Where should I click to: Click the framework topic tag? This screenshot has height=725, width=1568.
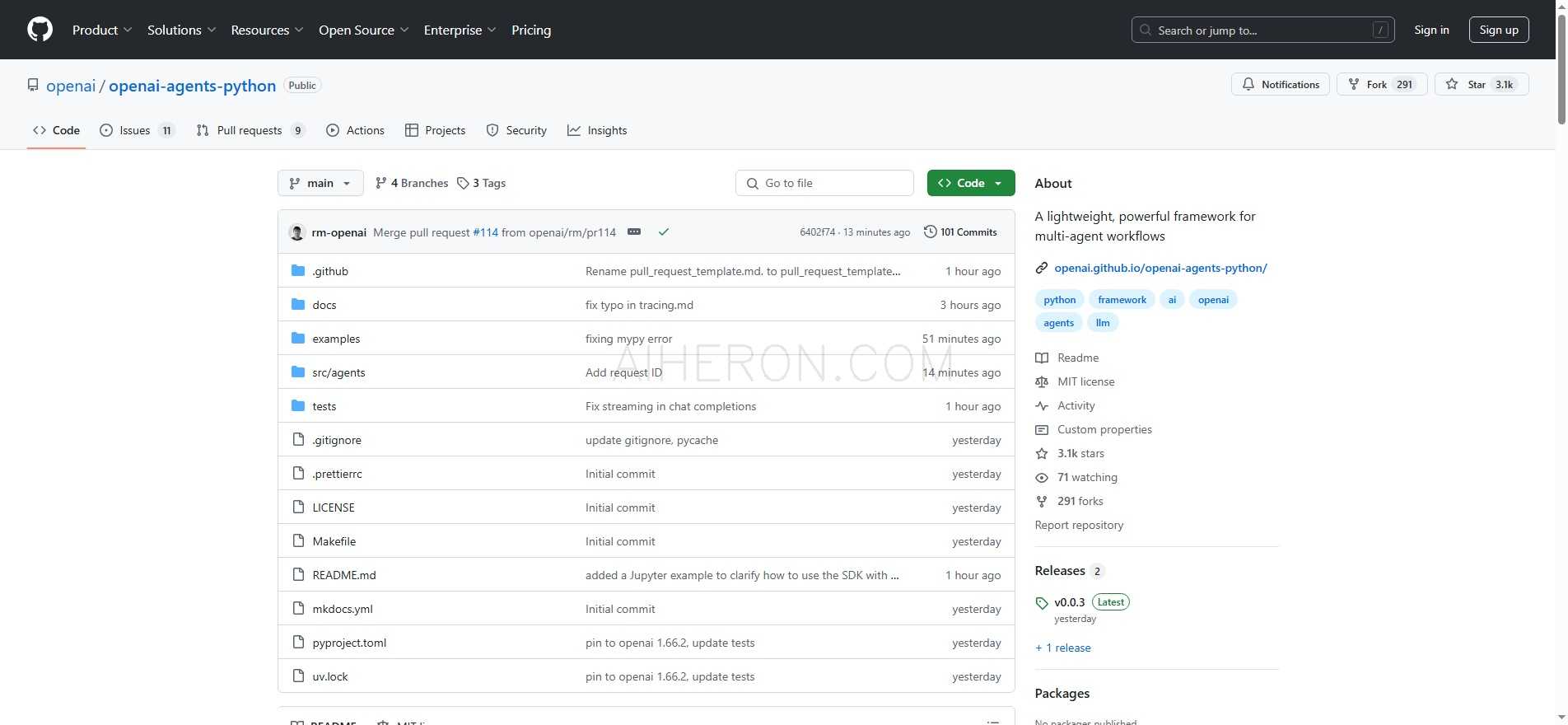click(x=1122, y=300)
